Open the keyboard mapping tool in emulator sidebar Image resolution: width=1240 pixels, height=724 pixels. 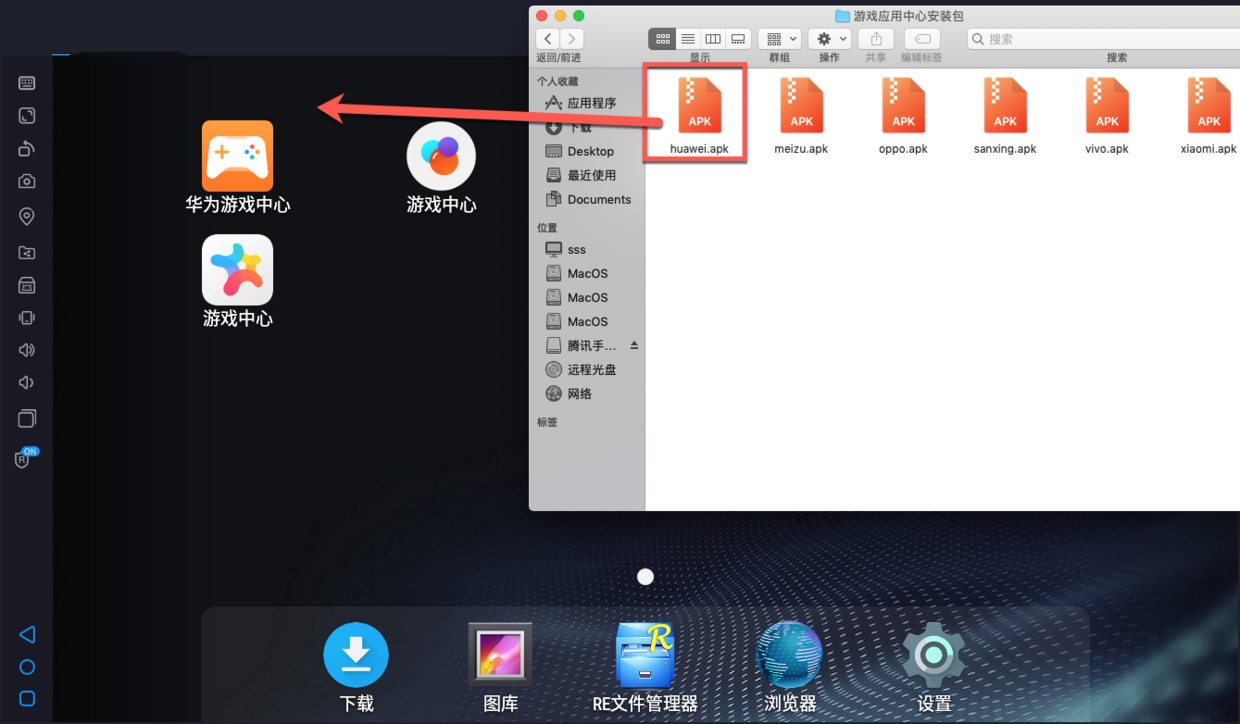tap(27, 83)
